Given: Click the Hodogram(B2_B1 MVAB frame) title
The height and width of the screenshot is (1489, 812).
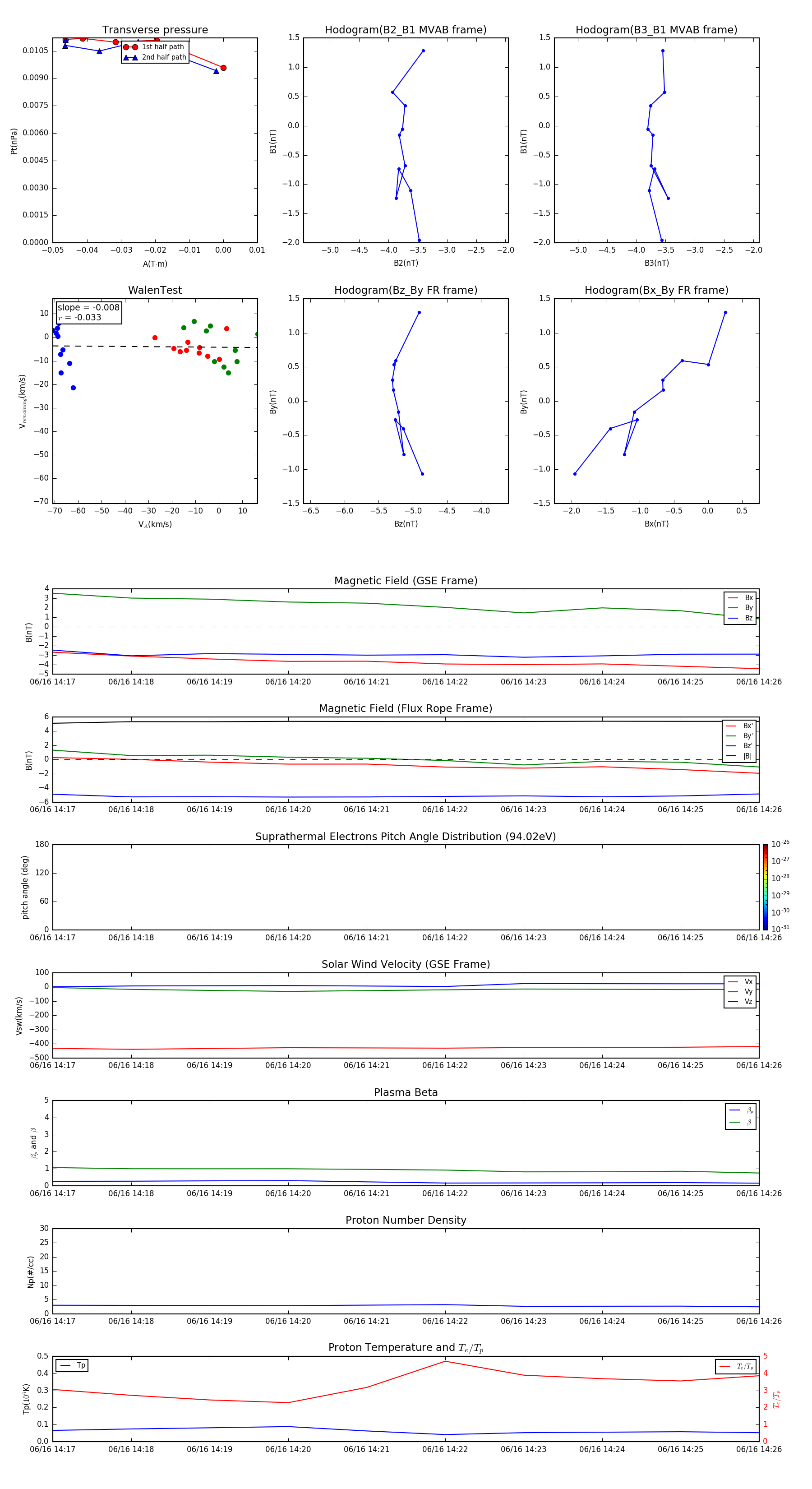Looking at the screenshot, I should (x=406, y=29).
